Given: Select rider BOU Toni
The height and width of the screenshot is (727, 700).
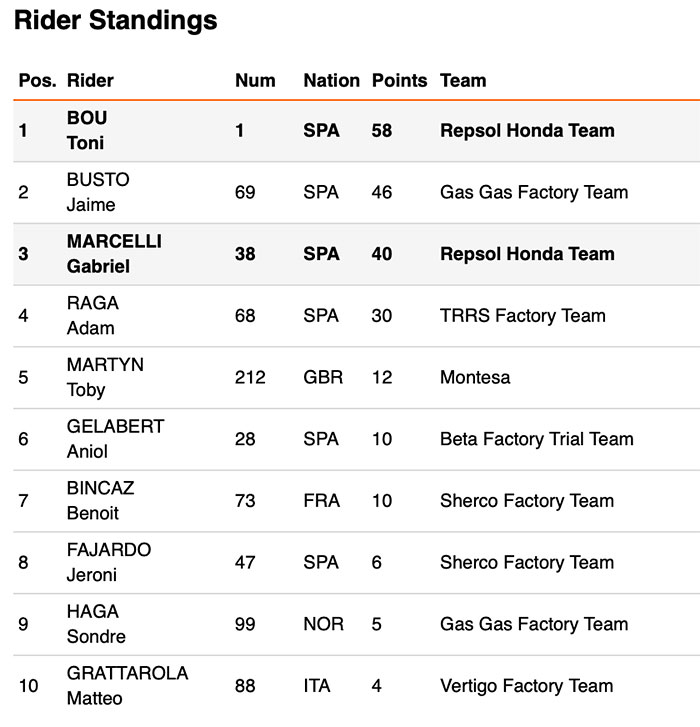Looking at the screenshot, I should 87,130.
